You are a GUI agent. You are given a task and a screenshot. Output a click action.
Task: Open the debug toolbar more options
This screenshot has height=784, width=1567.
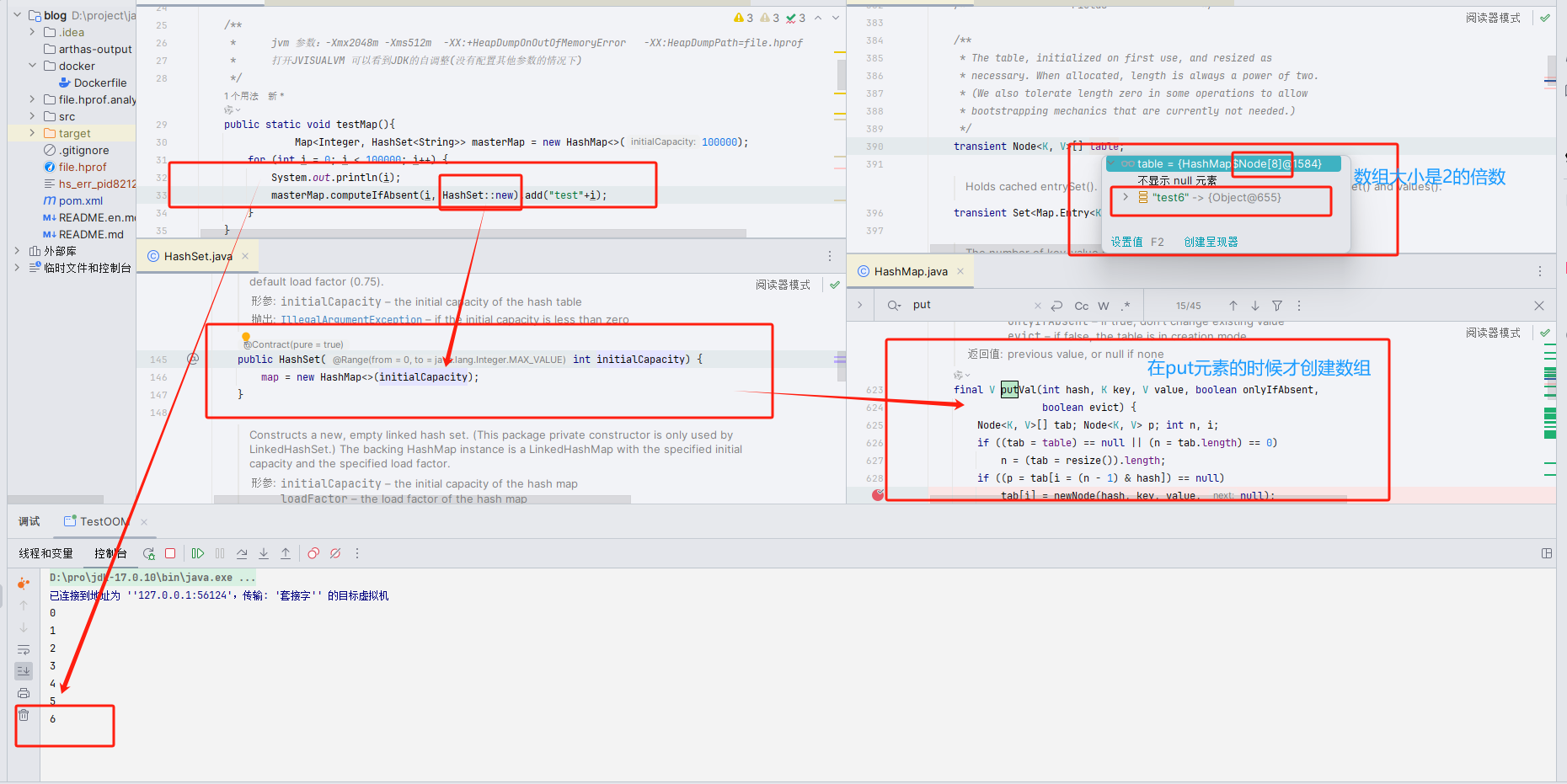pos(357,553)
